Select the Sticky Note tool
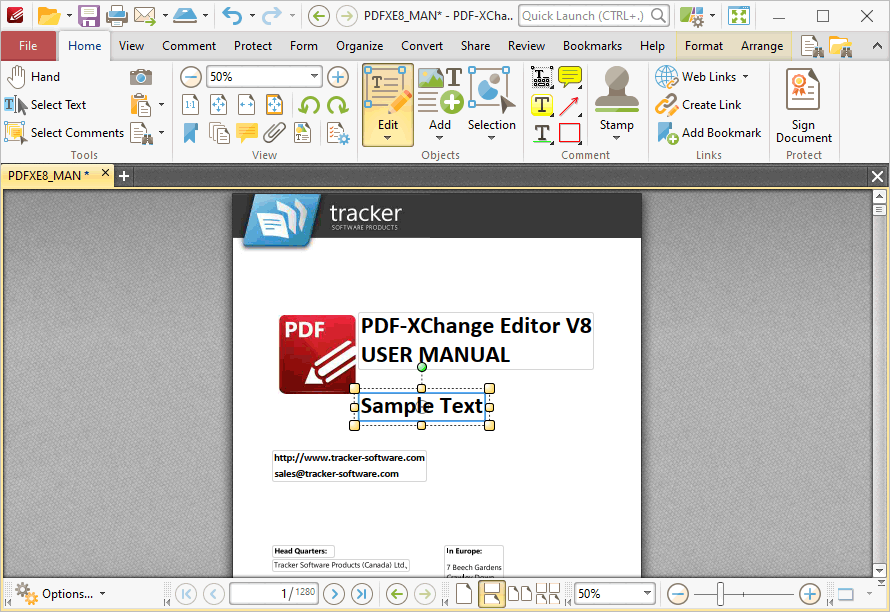The image size is (890, 612). (570, 77)
